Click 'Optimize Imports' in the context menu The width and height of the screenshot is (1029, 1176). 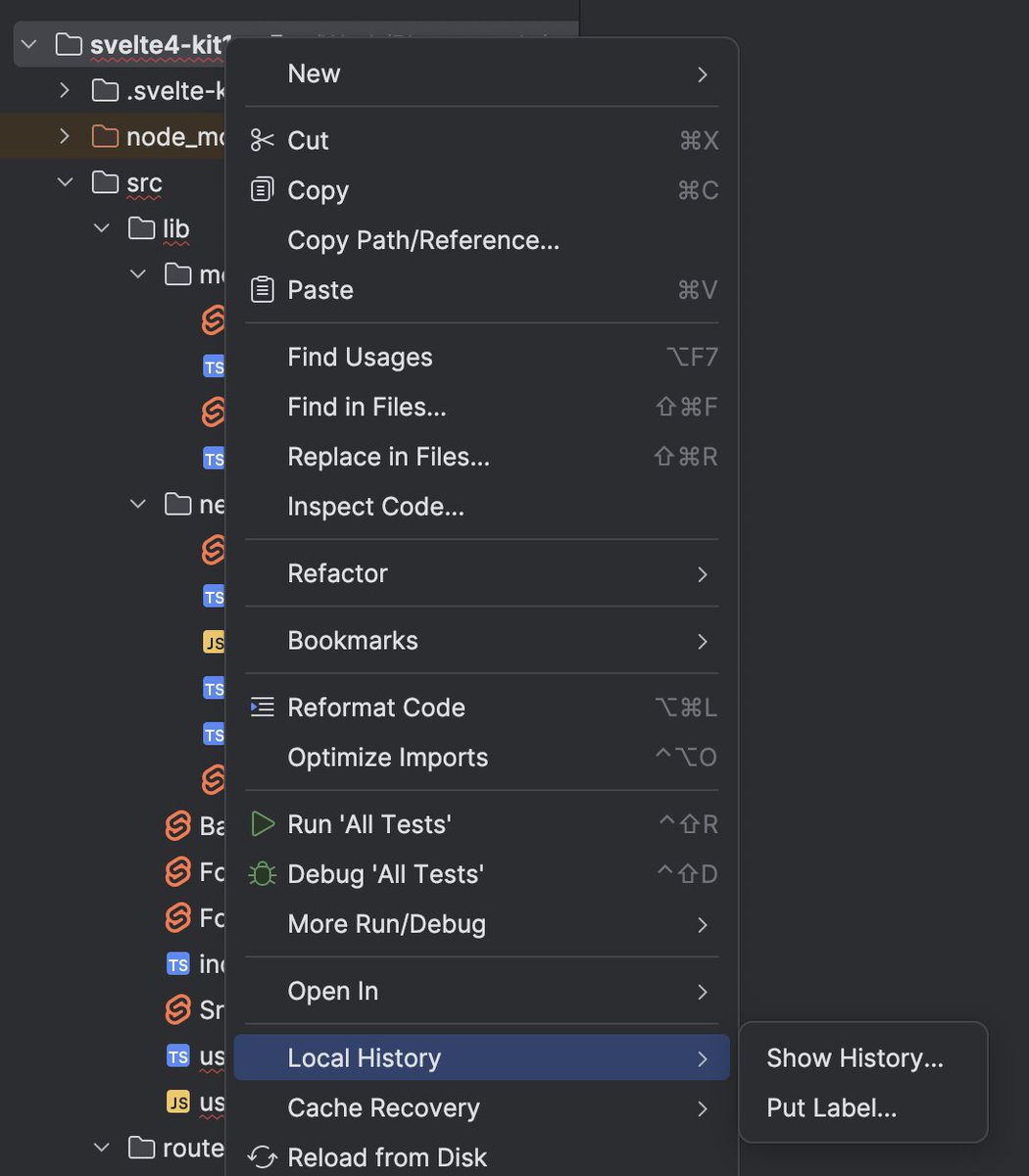coord(387,757)
